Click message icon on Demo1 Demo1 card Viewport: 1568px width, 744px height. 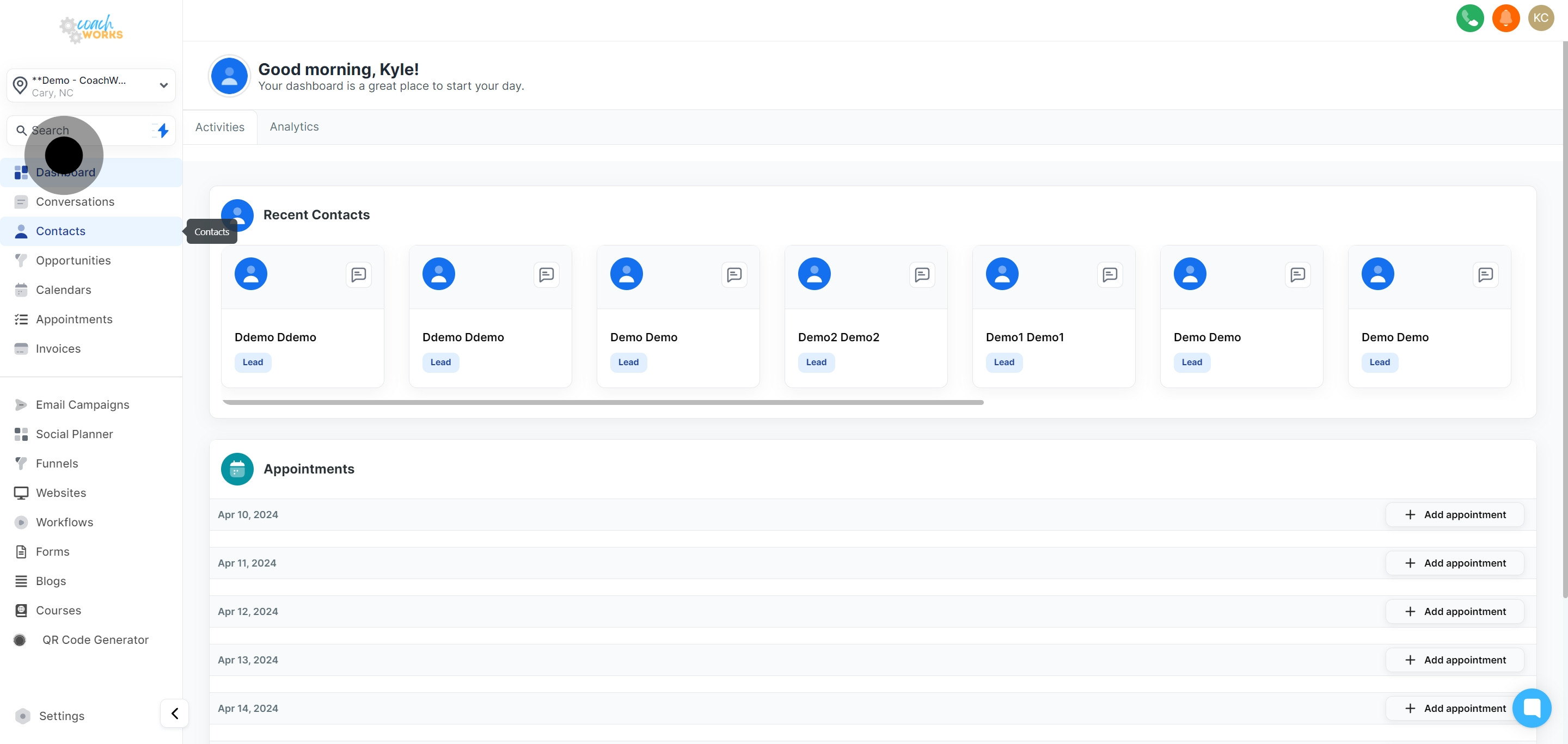1109,274
